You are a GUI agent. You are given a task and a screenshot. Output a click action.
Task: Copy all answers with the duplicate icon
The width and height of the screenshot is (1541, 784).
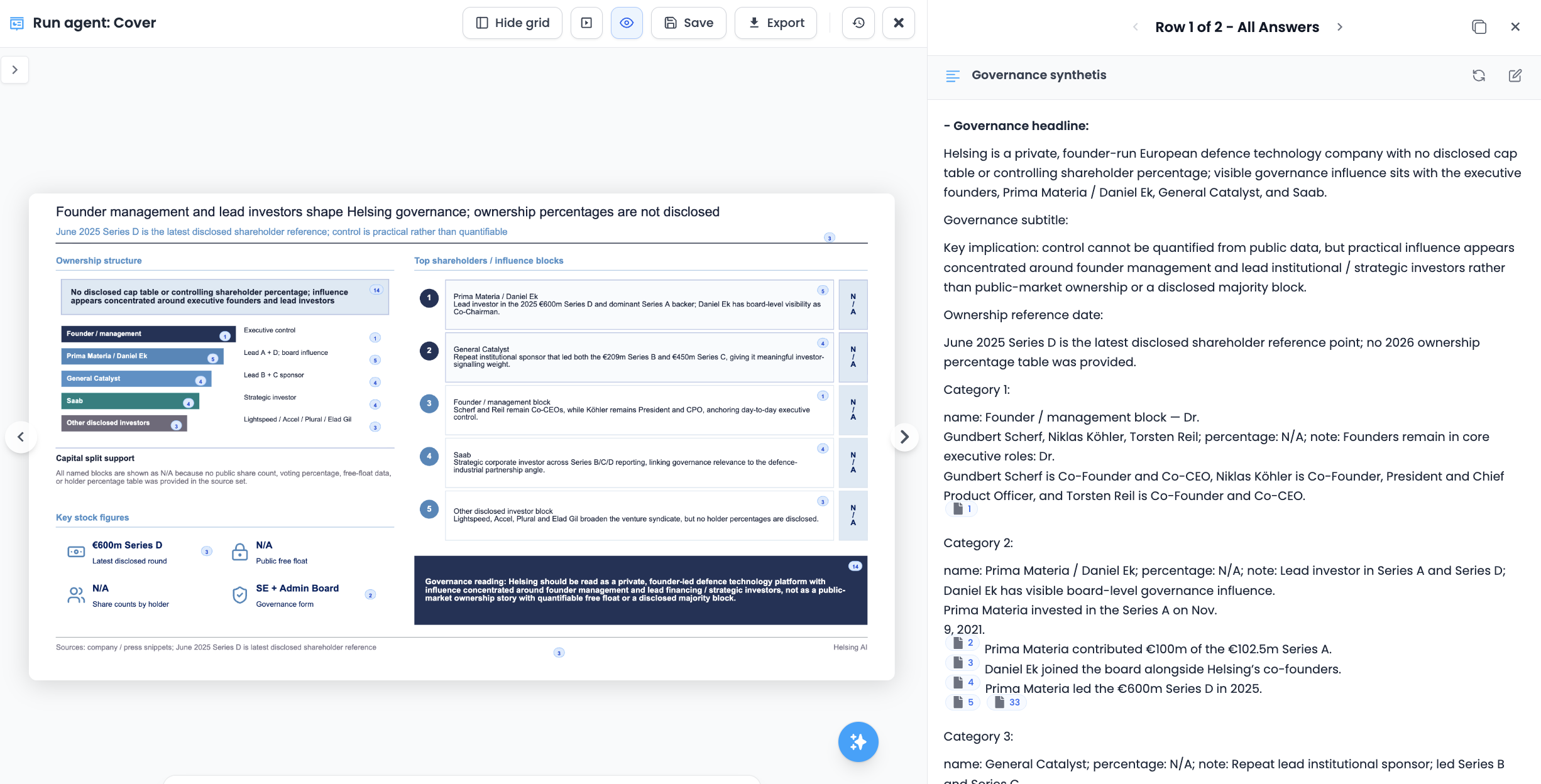(x=1479, y=27)
